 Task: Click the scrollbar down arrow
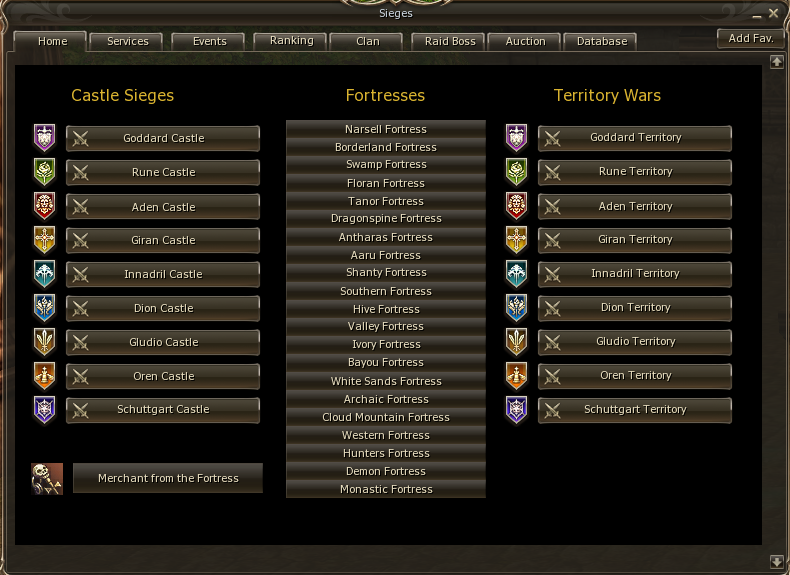(x=776, y=561)
